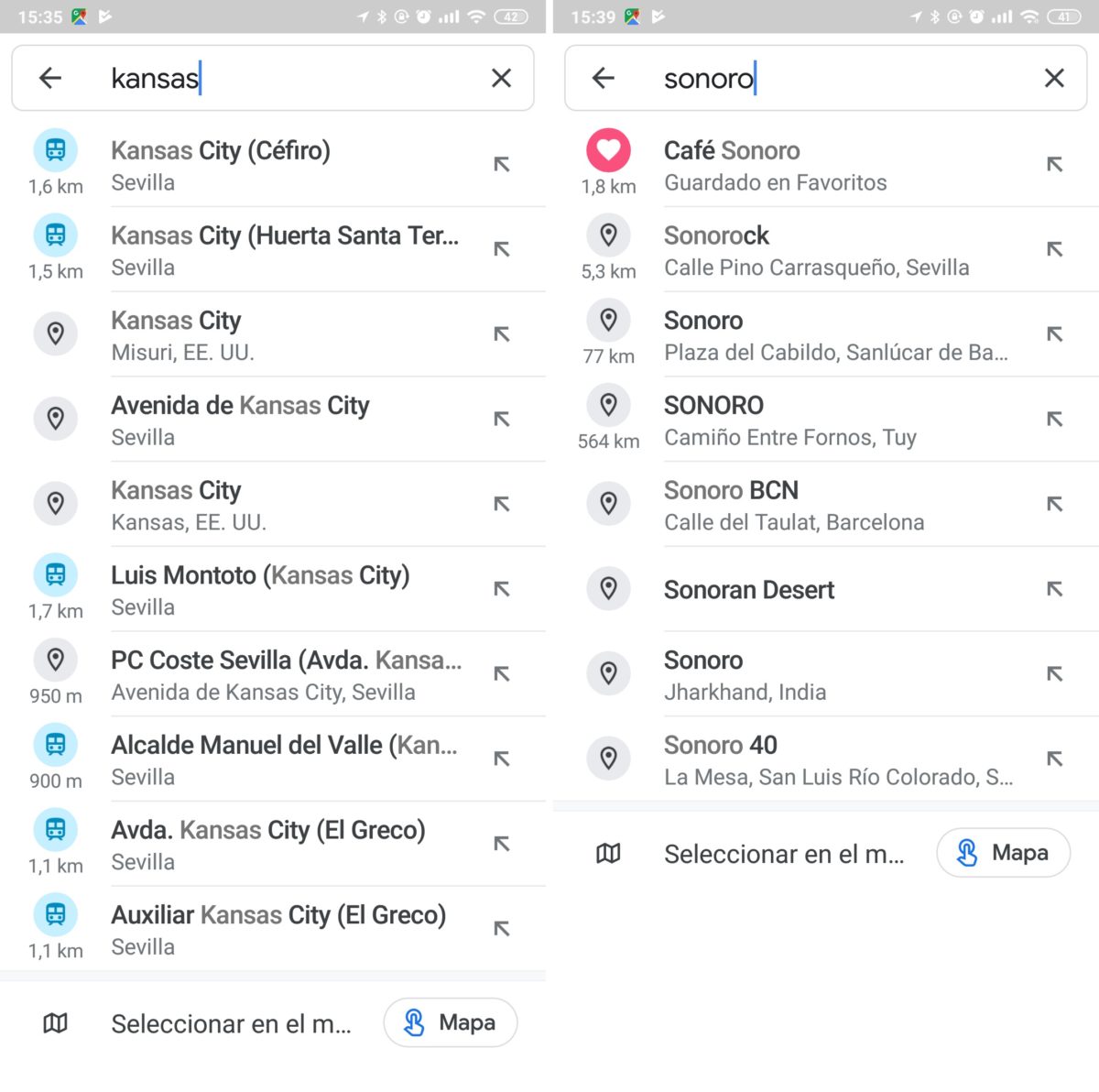Open the Mapa button under sonoro results
The image size is (1099, 1092).
click(x=1003, y=853)
